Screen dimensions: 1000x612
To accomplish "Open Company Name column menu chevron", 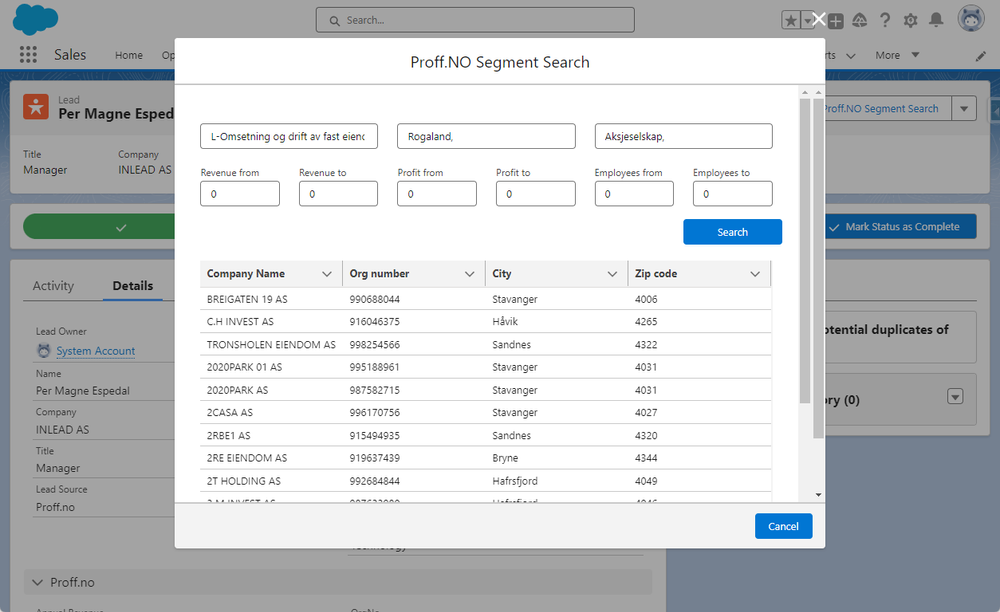I will [x=327, y=274].
